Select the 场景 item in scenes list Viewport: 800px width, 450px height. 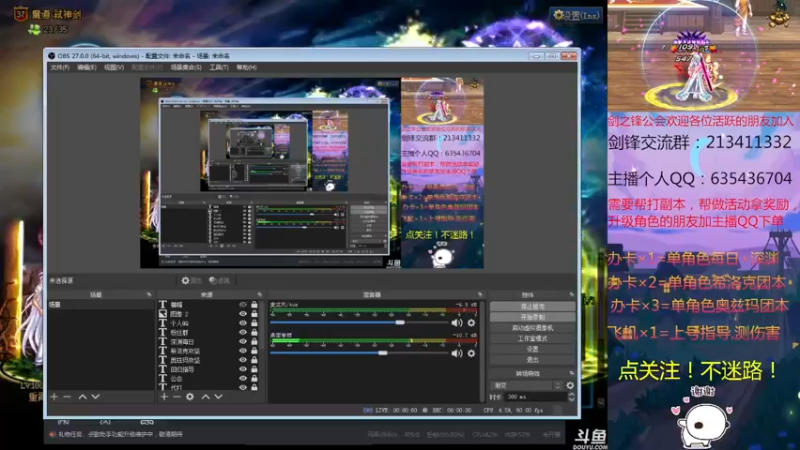(x=101, y=305)
